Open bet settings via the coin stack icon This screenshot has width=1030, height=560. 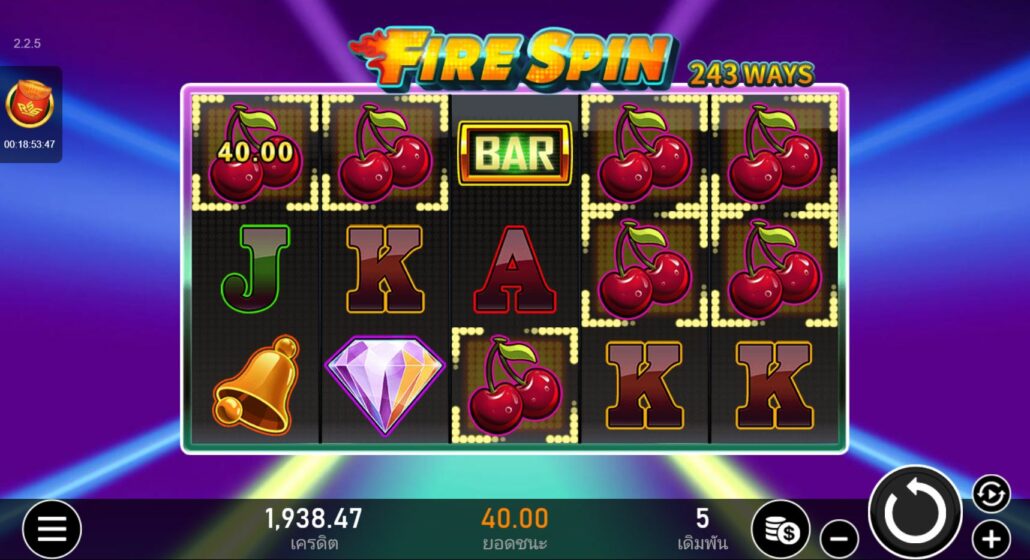[780, 529]
